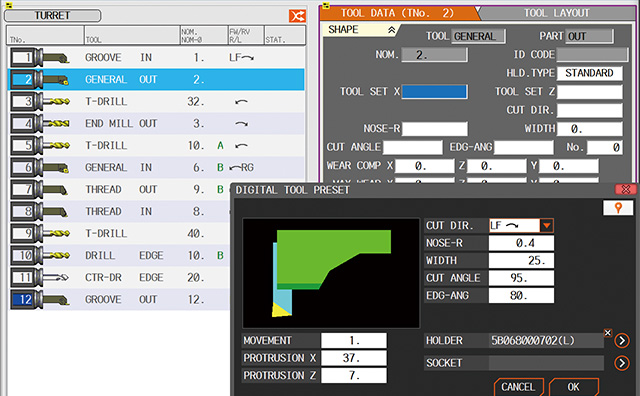Viewport: 640px width, 396px height.
Task: Click the PROTRUSION X value field
Action: click(353, 358)
